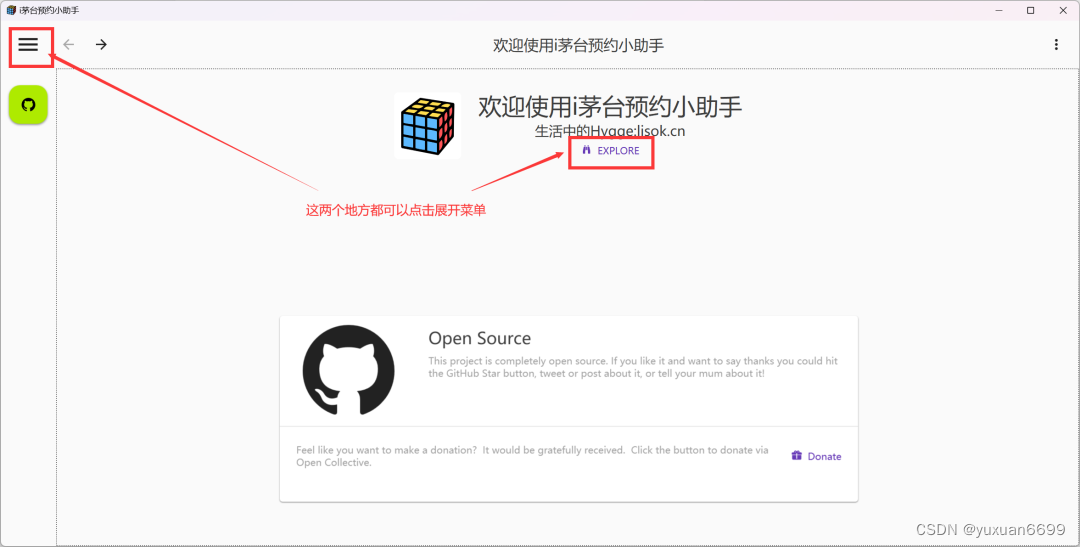The width and height of the screenshot is (1080, 547).
Task: Click the red Chinese annotation text
Action: pos(395,211)
